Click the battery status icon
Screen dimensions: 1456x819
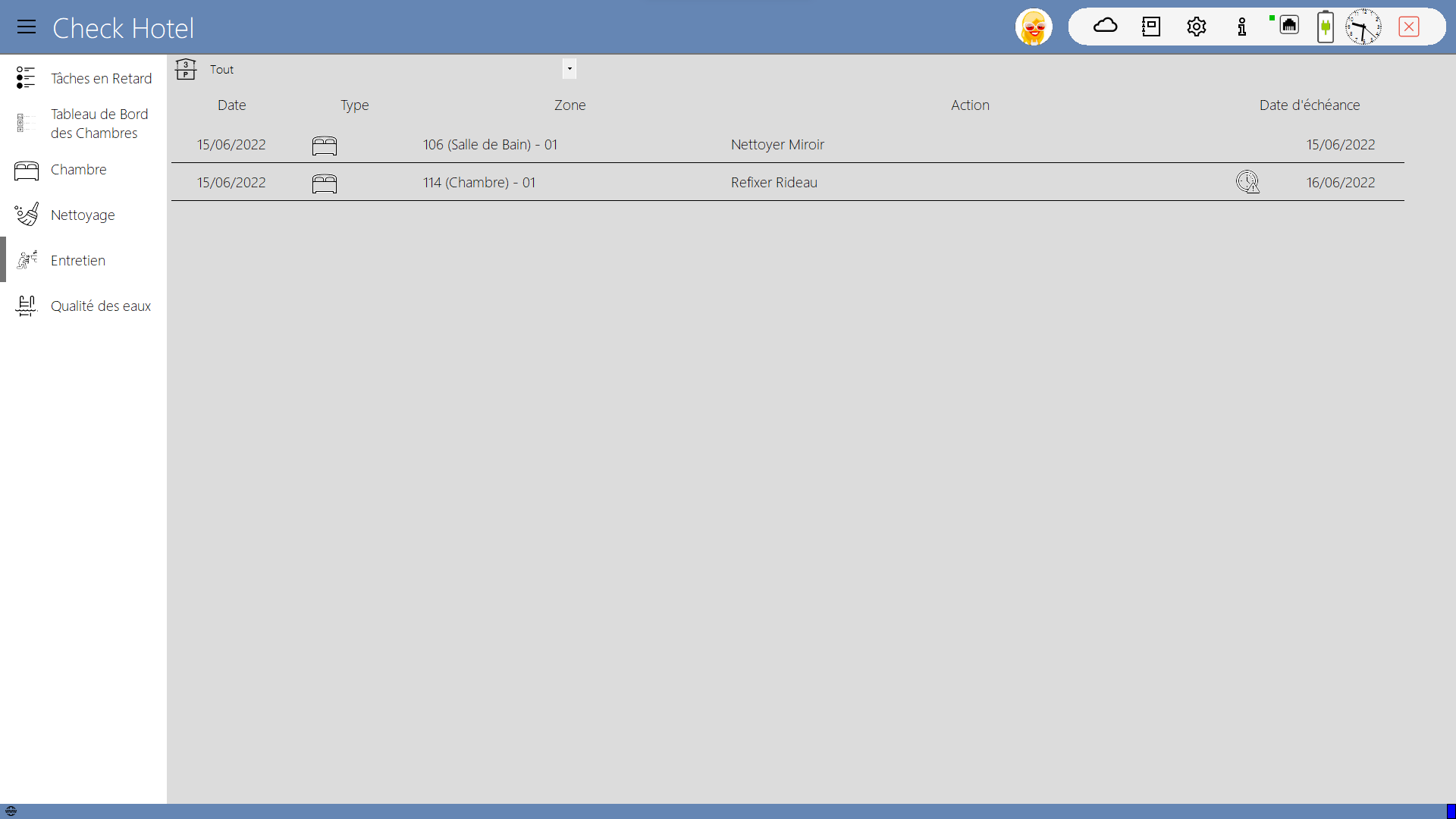coord(1326,27)
